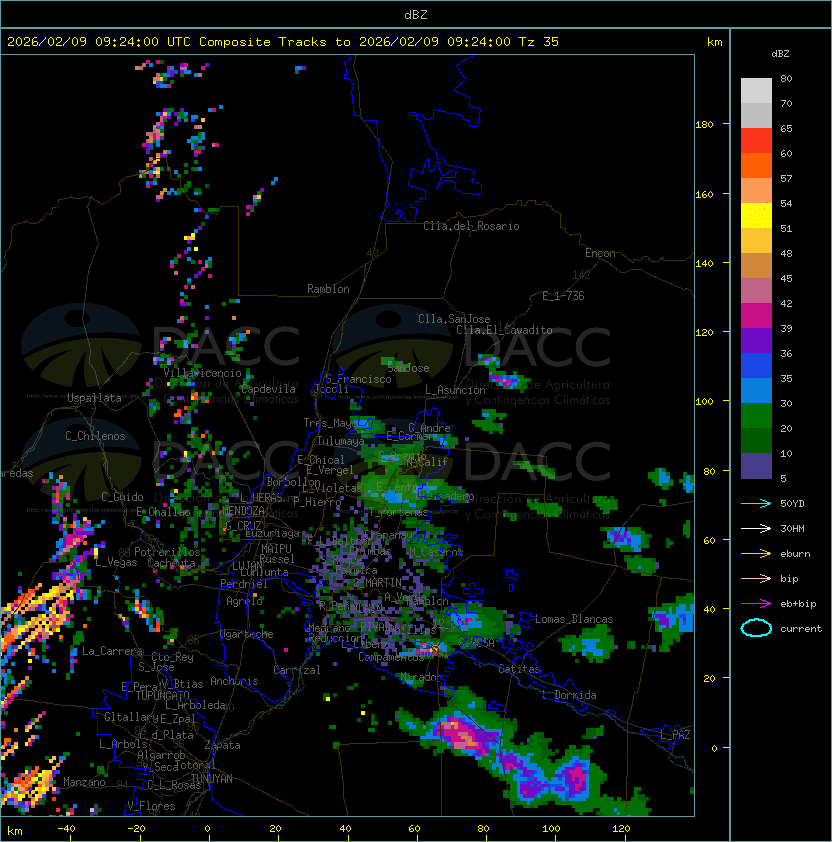
Task: Pick the bright yellow swatch between 54 and 51
Action: pyautogui.click(x=756, y=215)
